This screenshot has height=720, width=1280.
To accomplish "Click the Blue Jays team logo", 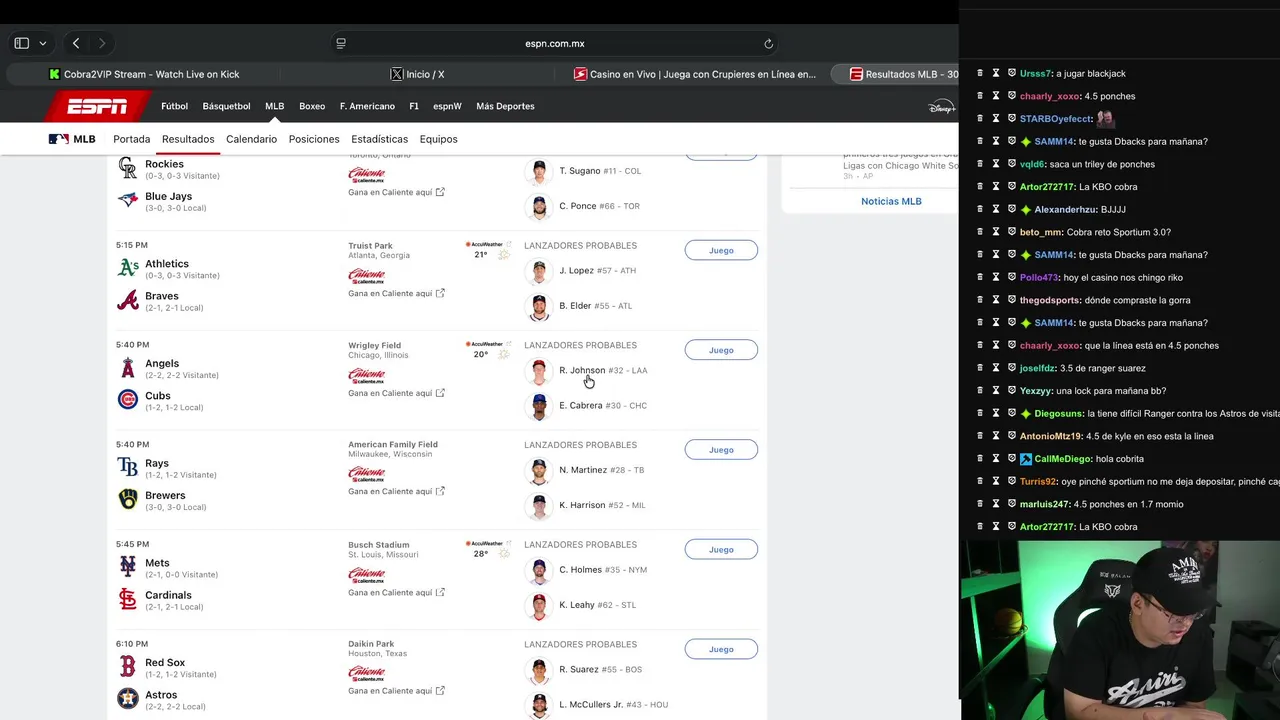I will (x=128, y=200).
